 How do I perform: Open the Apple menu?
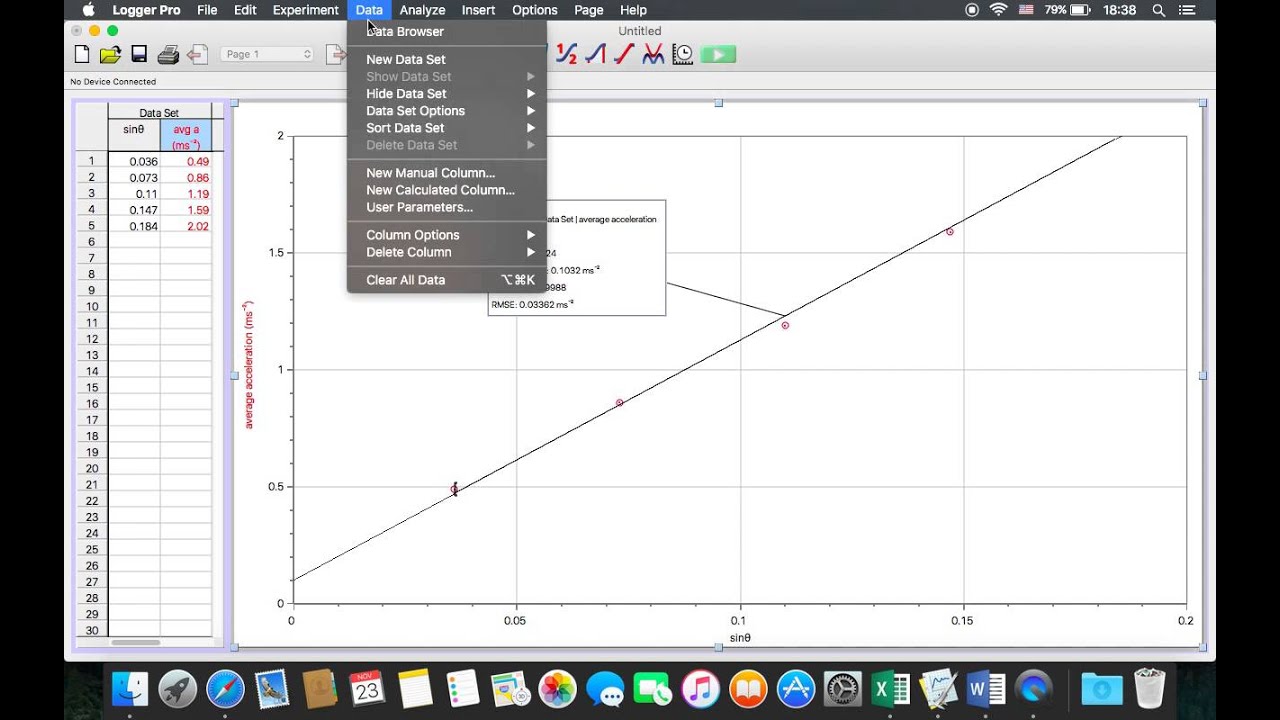[x=88, y=10]
